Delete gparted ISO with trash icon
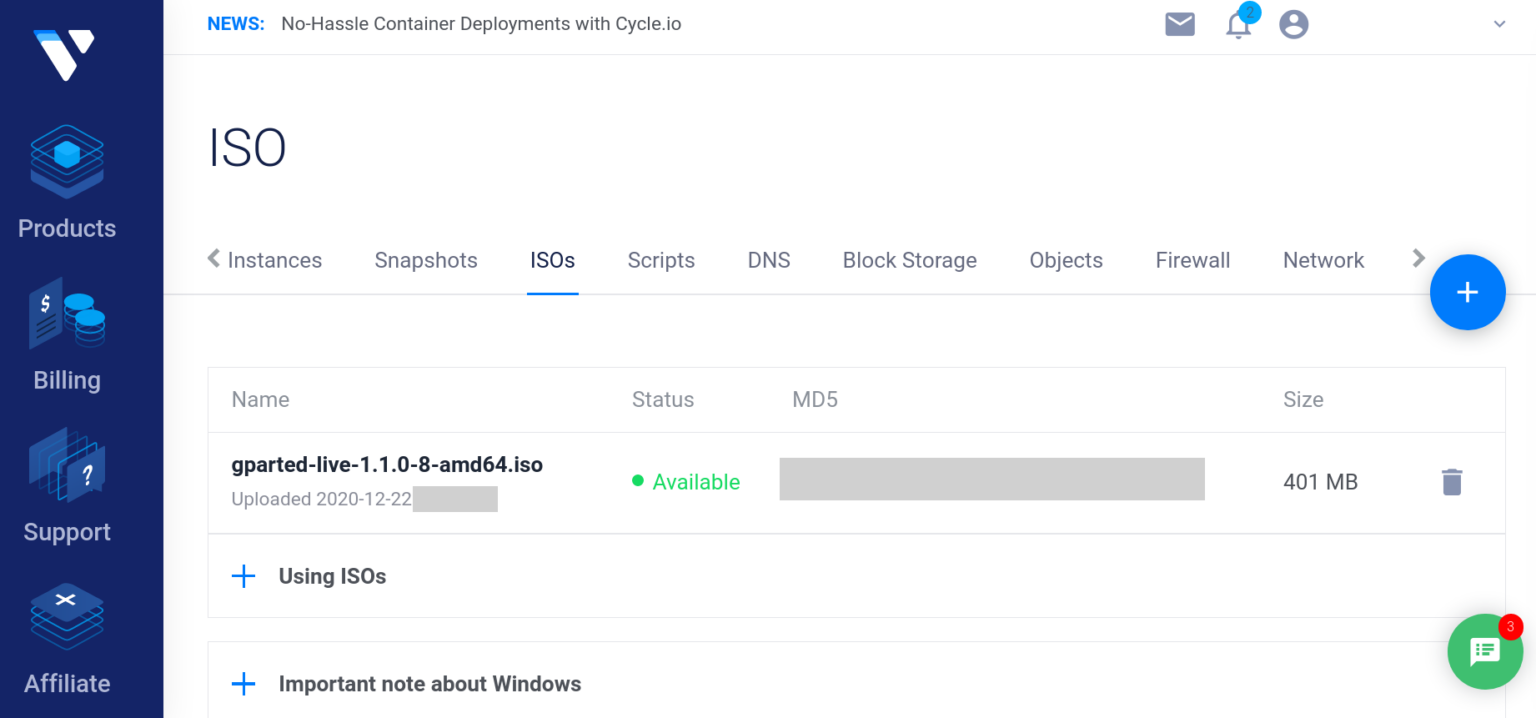 point(1452,482)
